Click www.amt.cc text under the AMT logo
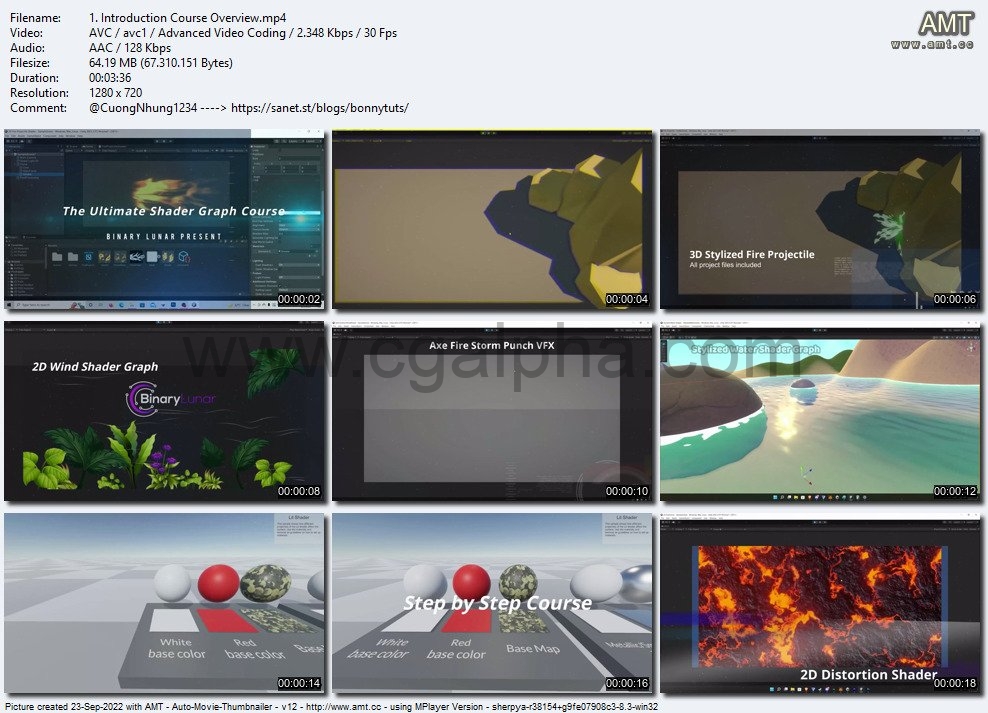Image resolution: width=988 pixels, height=713 pixels. pos(932,45)
